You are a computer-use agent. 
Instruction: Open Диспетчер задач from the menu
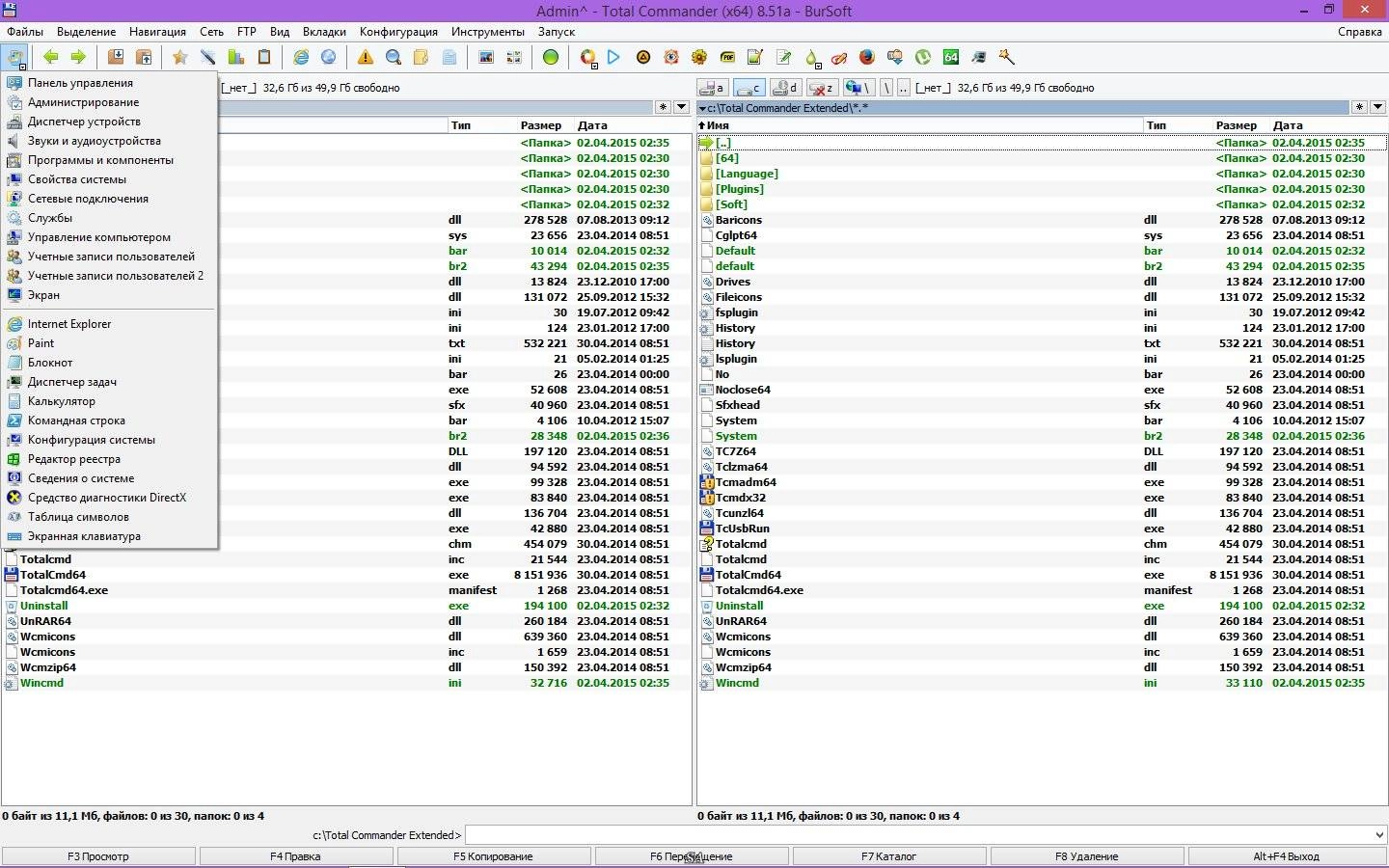(x=110, y=382)
